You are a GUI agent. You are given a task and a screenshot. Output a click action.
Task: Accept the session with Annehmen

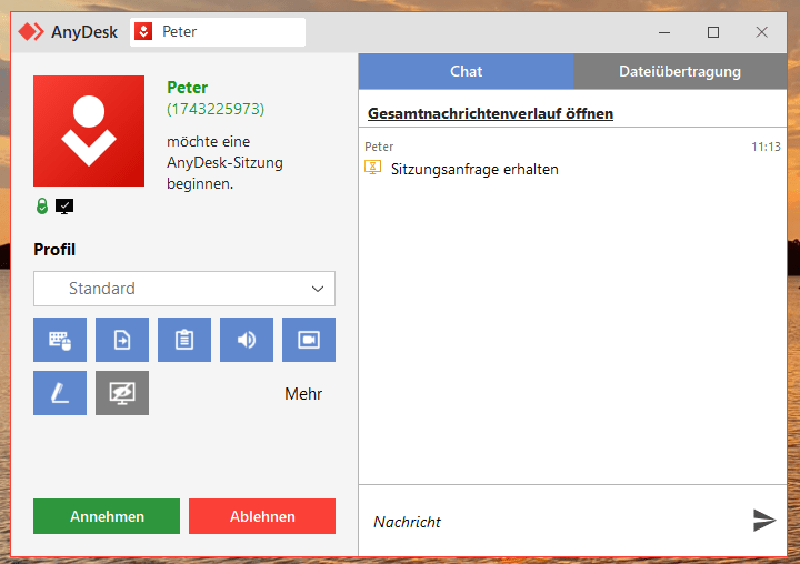(x=106, y=517)
